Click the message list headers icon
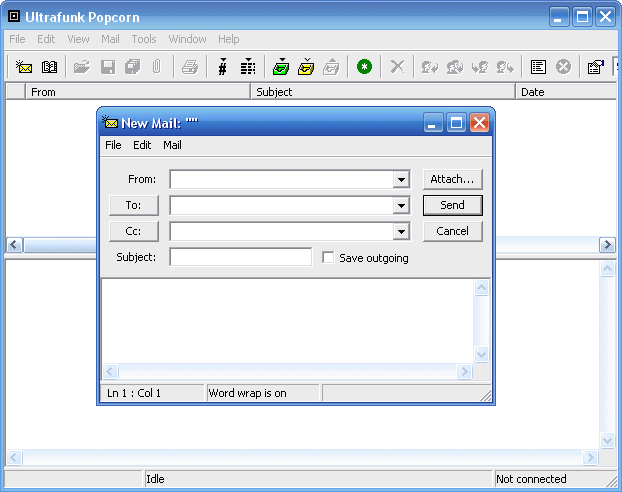 click(x=248, y=67)
